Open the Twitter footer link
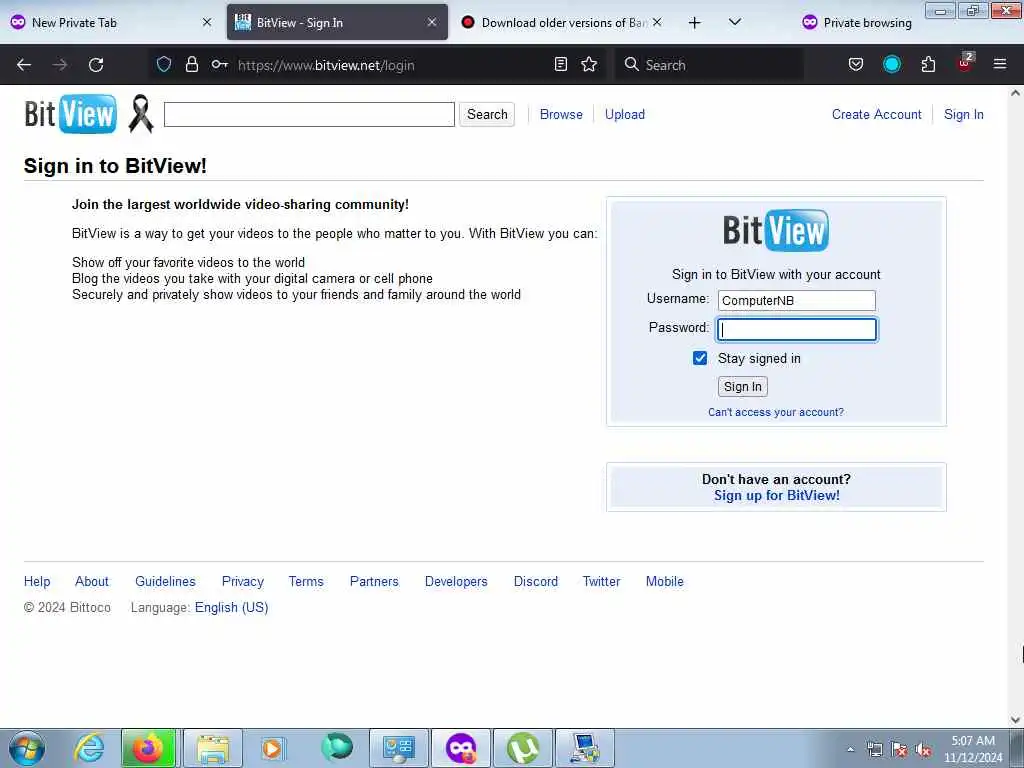The width and height of the screenshot is (1024, 768). click(x=601, y=581)
